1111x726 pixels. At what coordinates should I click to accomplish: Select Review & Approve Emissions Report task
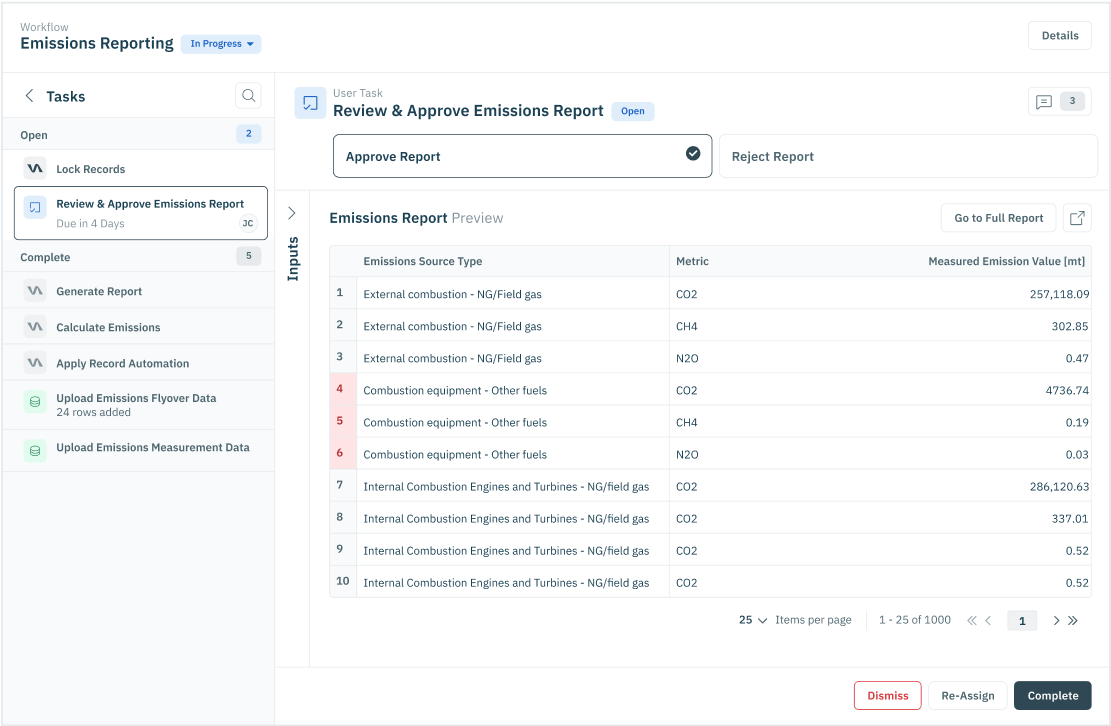tap(141, 213)
